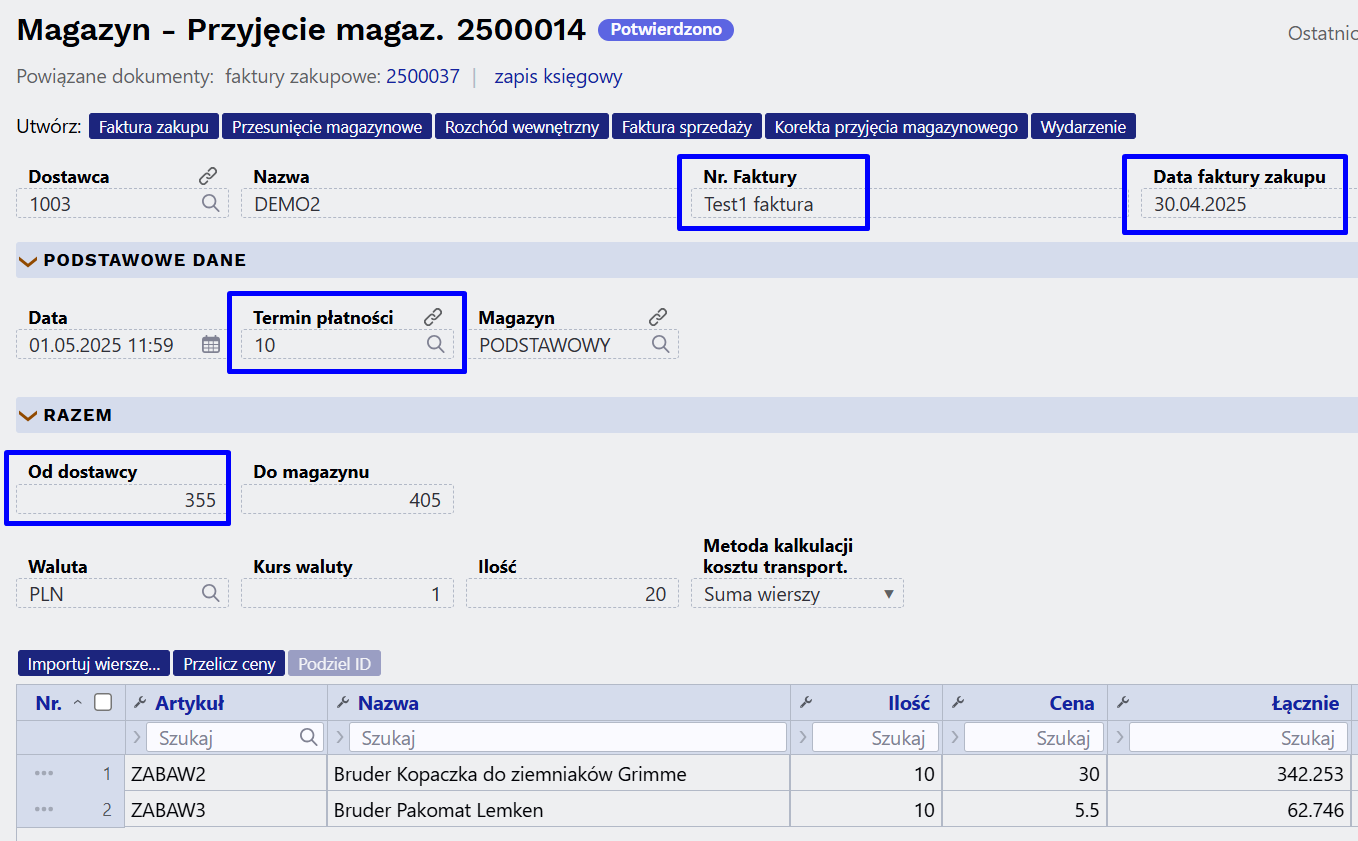Click the Łącznie column search box
Screen dimensions: 1358x841
coord(1238,738)
